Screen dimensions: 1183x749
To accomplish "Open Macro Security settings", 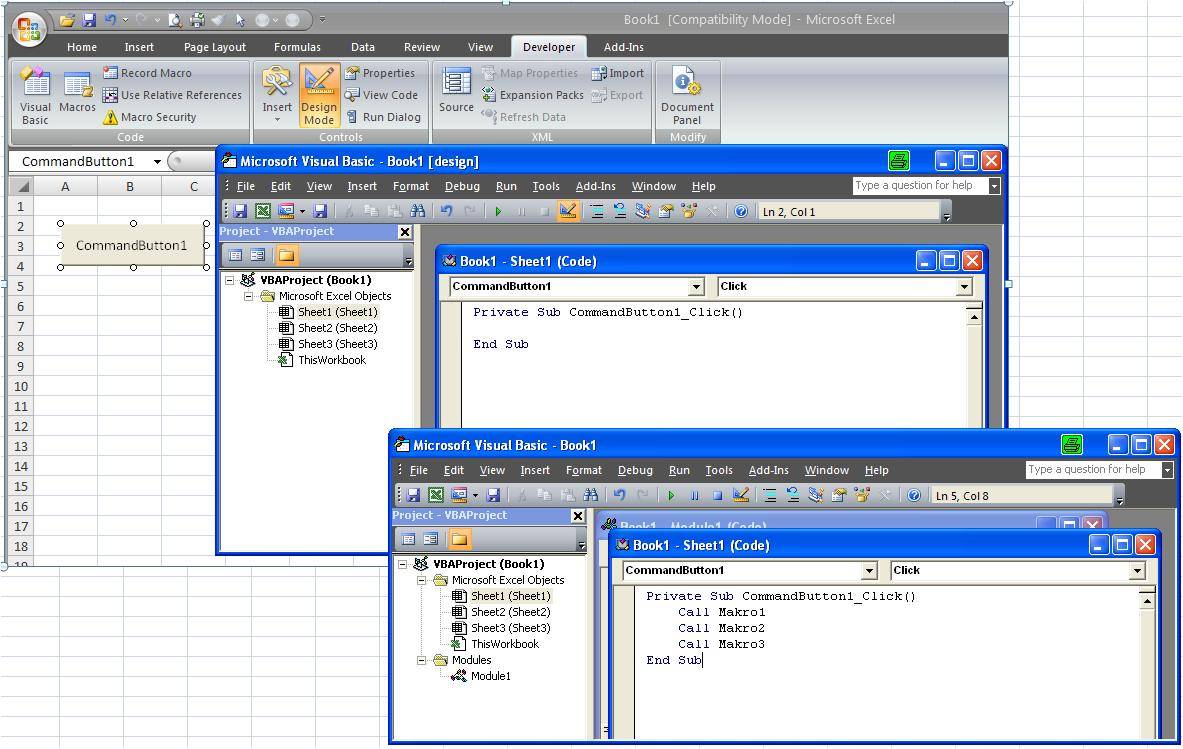I will [149, 117].
